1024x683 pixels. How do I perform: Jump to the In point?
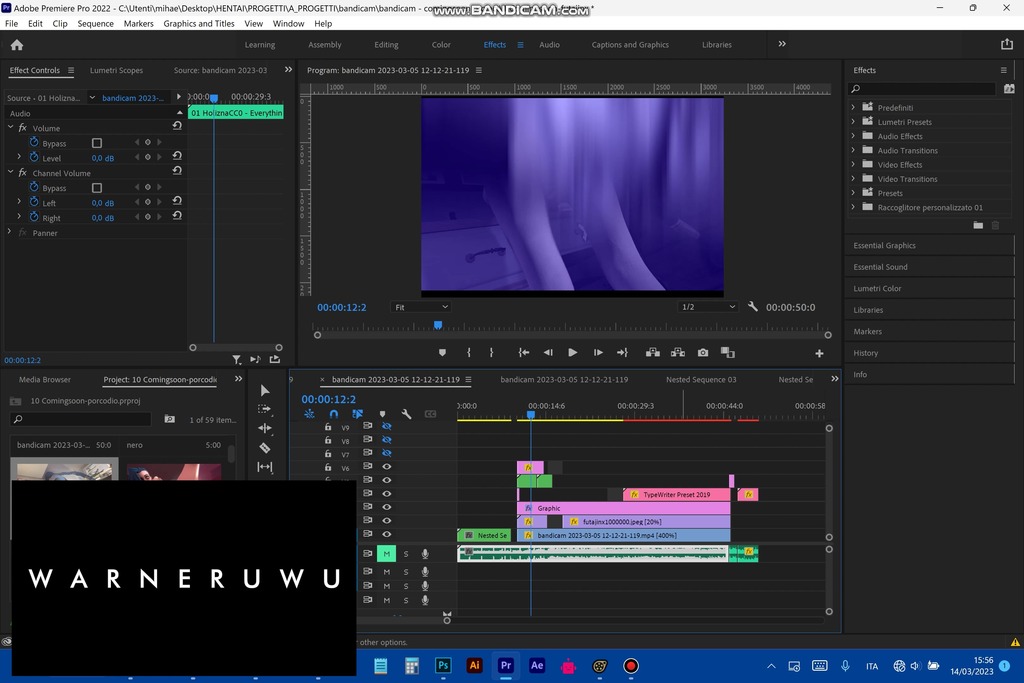523,353
